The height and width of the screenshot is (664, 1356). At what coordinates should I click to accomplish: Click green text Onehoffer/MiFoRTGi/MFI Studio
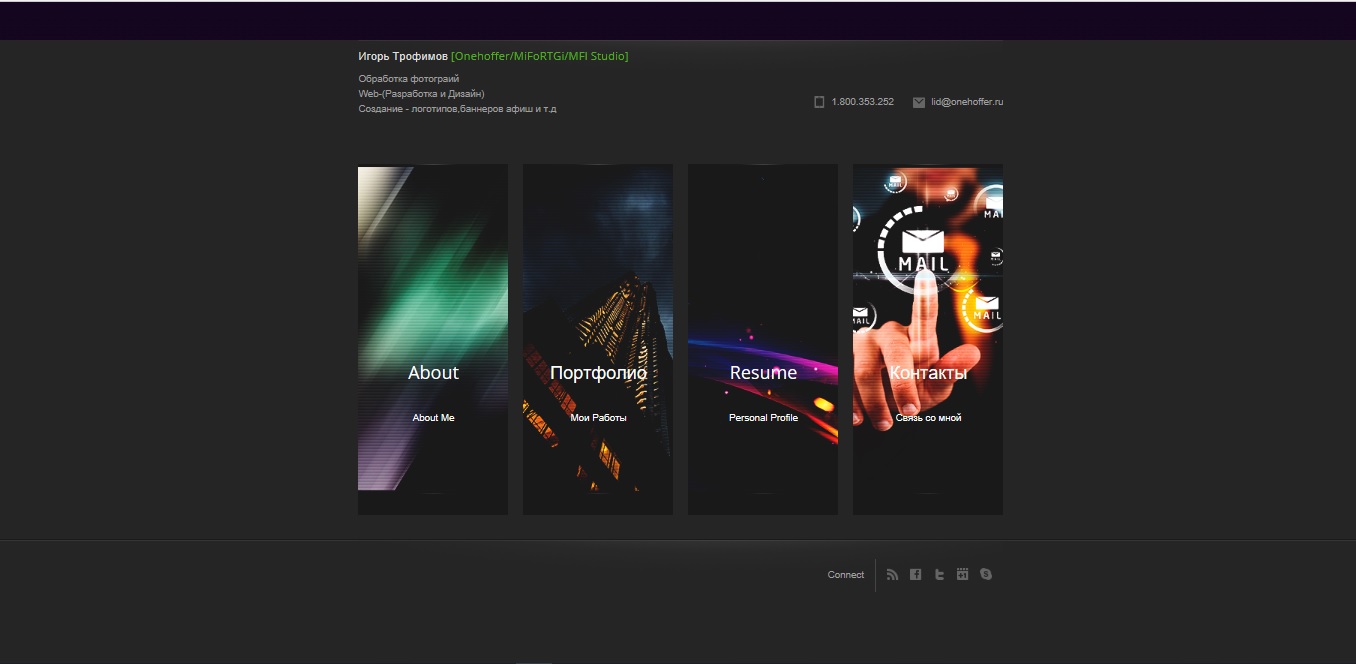coord(540,56)
